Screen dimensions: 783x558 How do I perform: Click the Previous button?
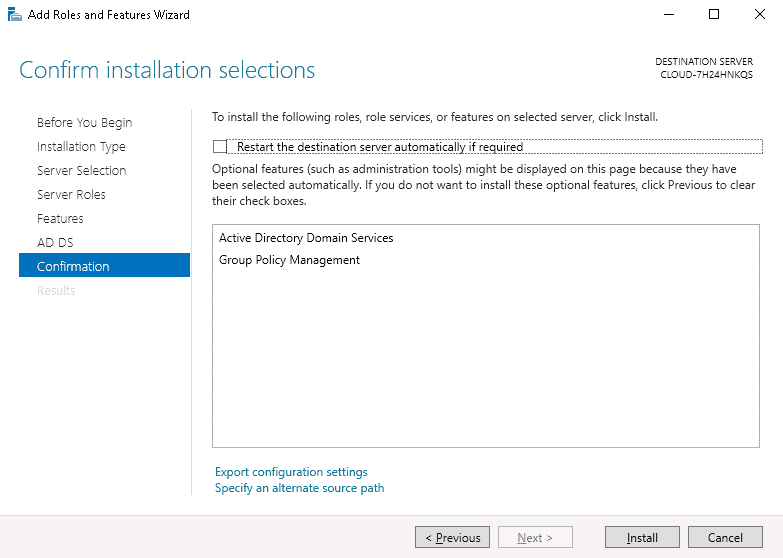[452, 538]
